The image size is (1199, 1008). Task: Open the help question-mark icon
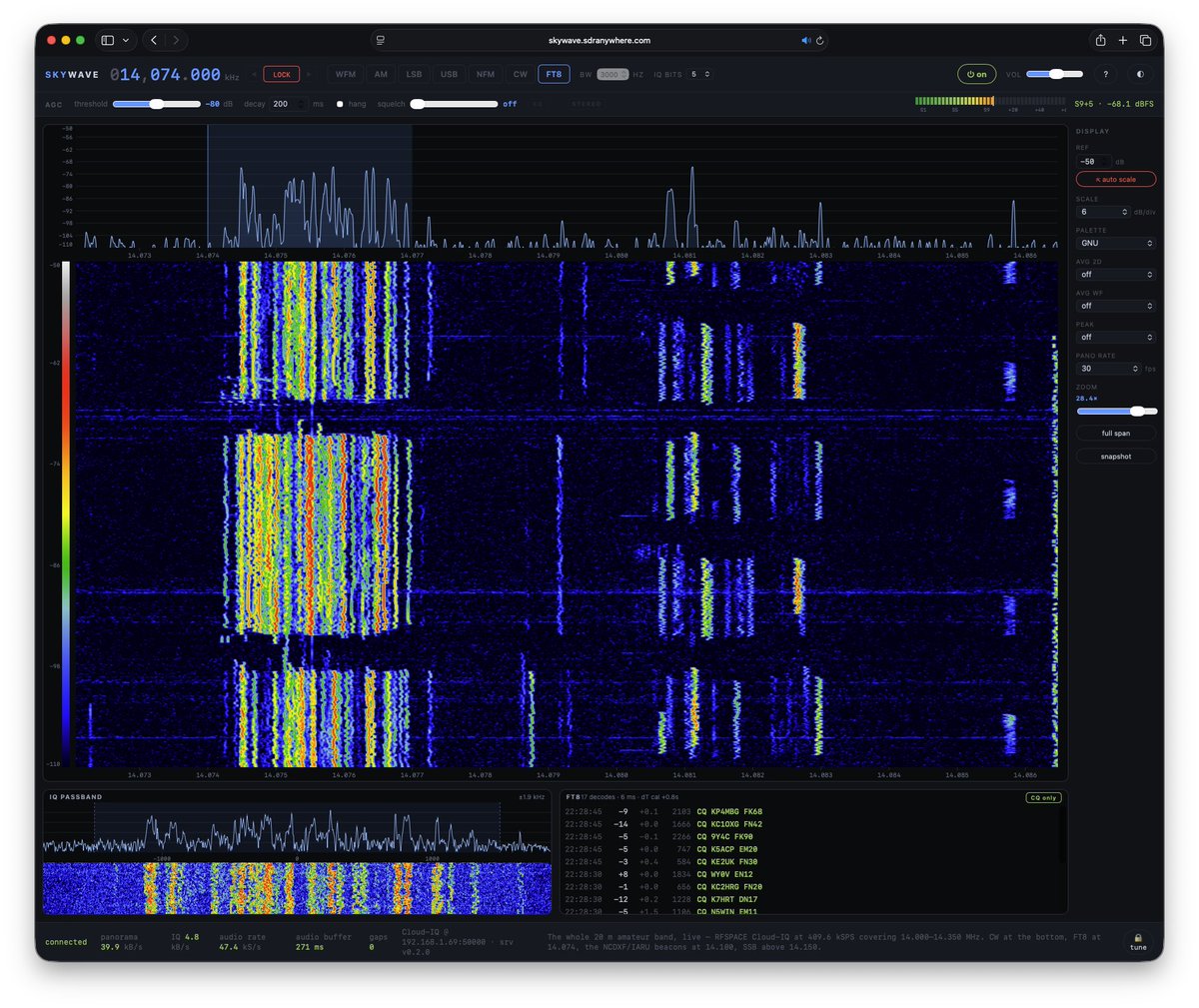click(x=1105, y=74)
